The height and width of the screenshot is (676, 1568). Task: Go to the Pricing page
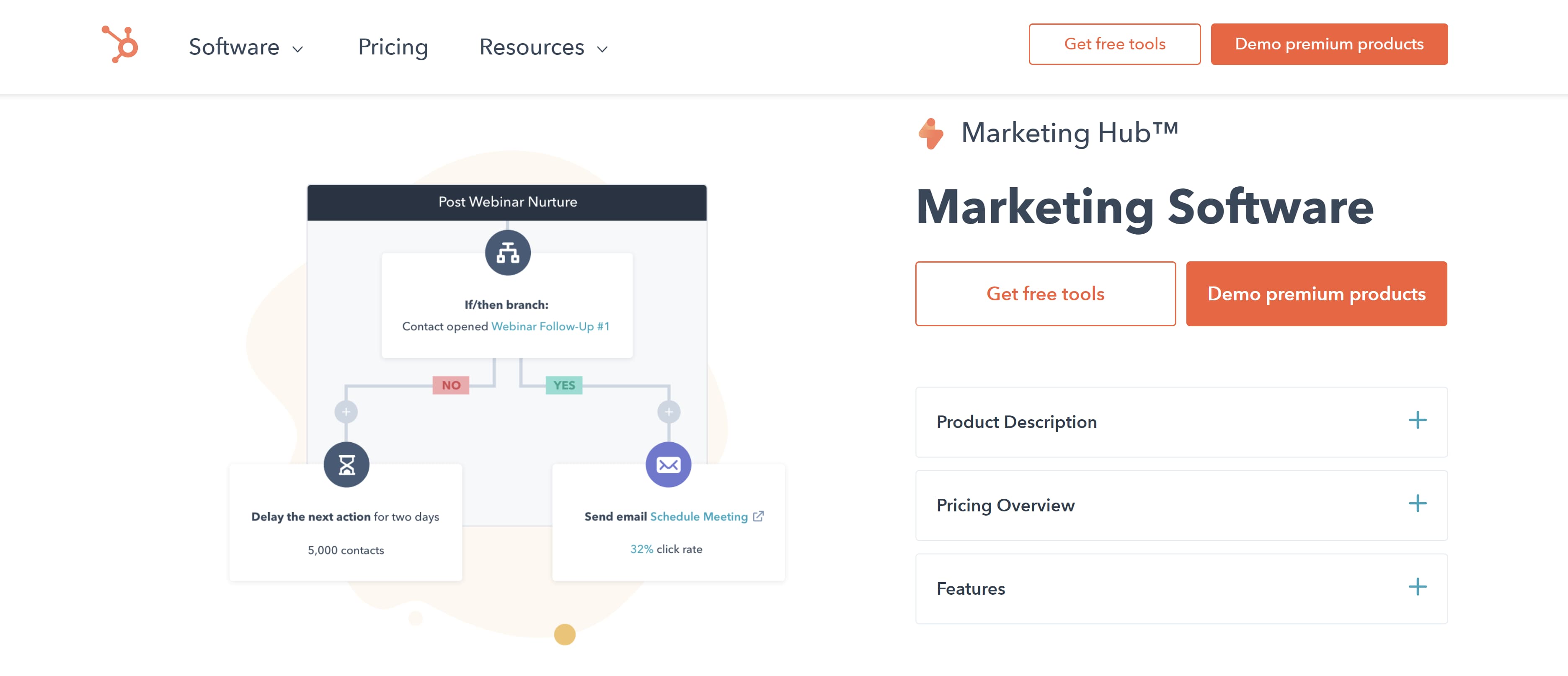coord(393,47)
